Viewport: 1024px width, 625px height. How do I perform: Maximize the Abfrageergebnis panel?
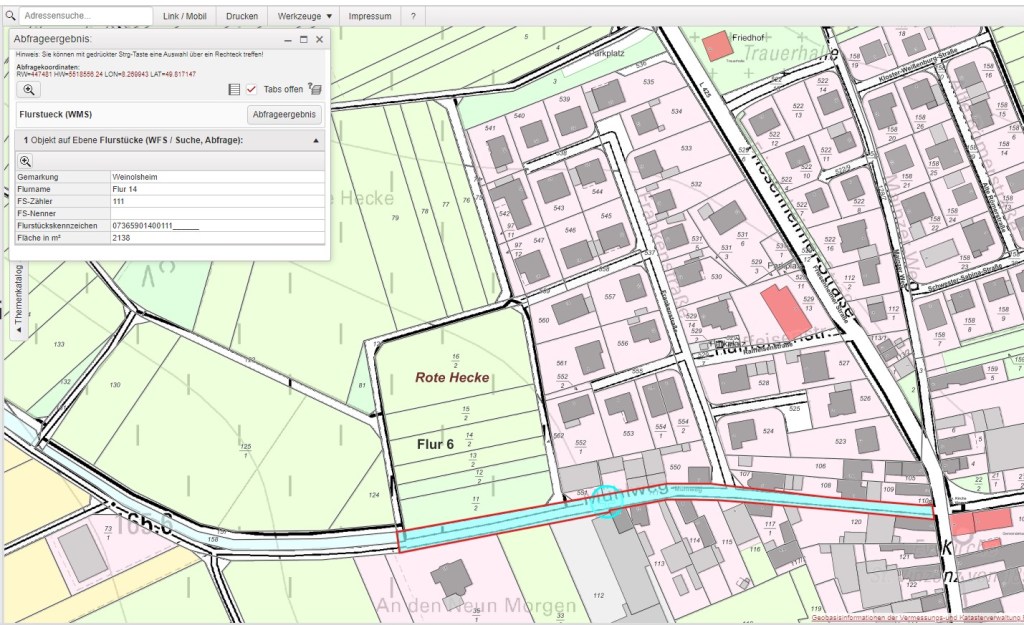(304, 39)
